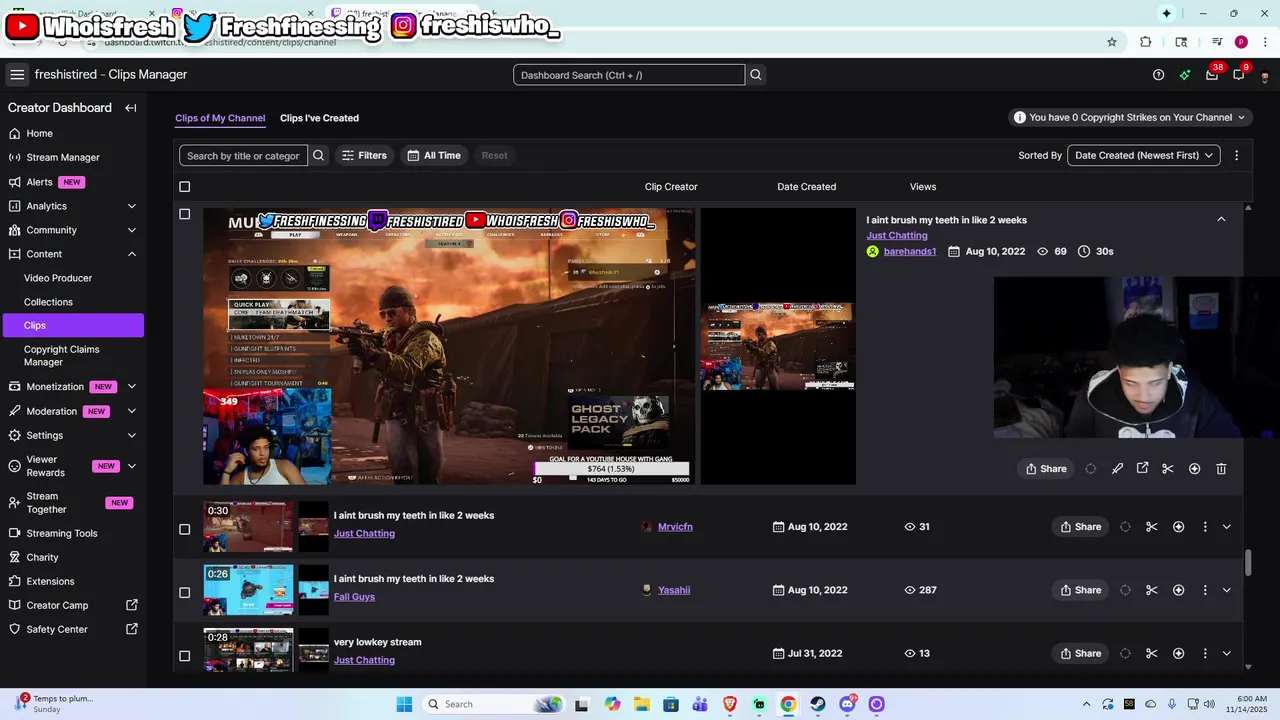Click the star-circle icon on barehands1 clip

1194,468
